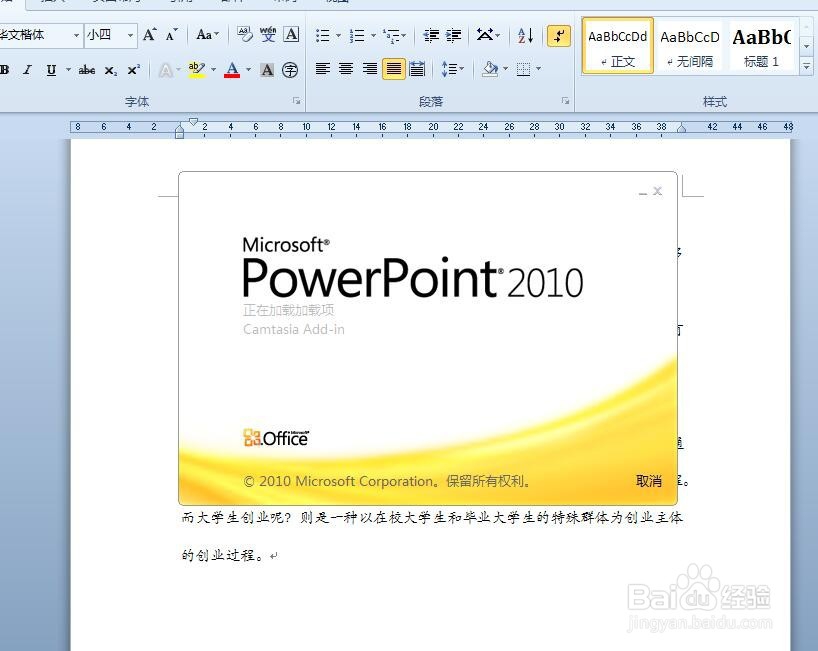Open the 段落 dialog launcher
The height and width of the screenshot is (651, 818).
pyautogui.click(x=566, y=101)
